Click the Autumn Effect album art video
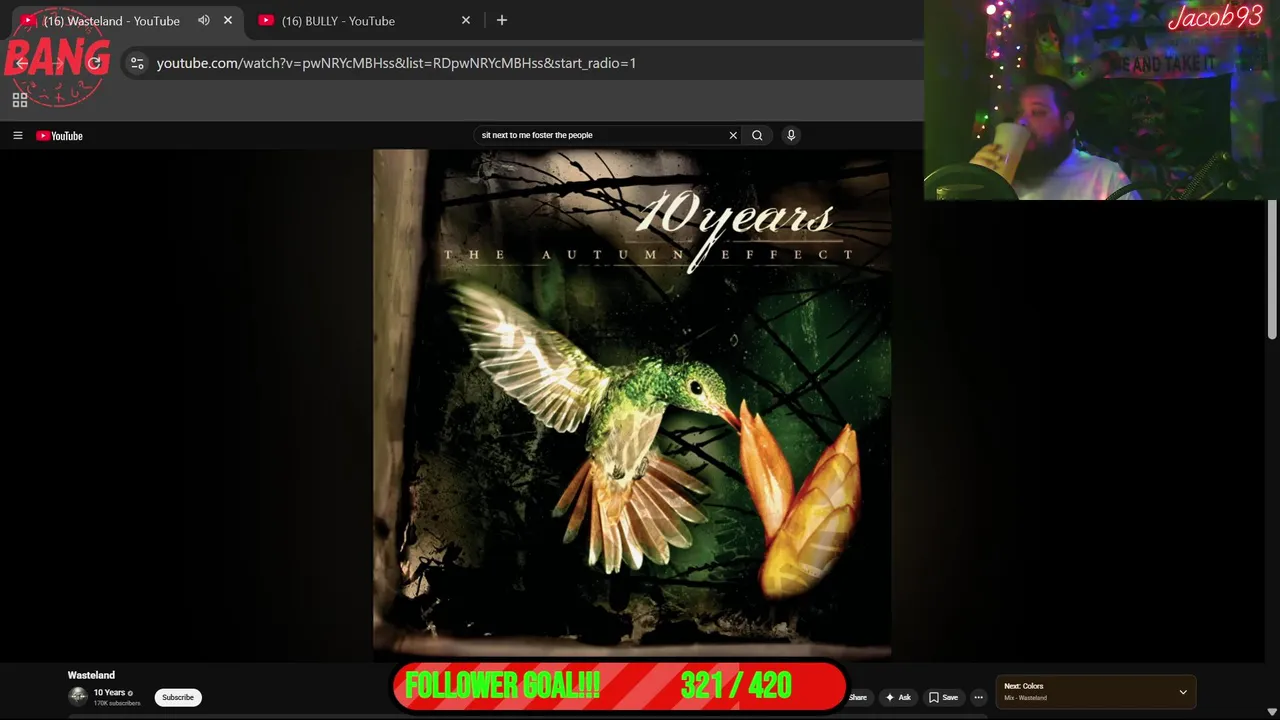1280x720 pixels. click(x=632, y=405)
